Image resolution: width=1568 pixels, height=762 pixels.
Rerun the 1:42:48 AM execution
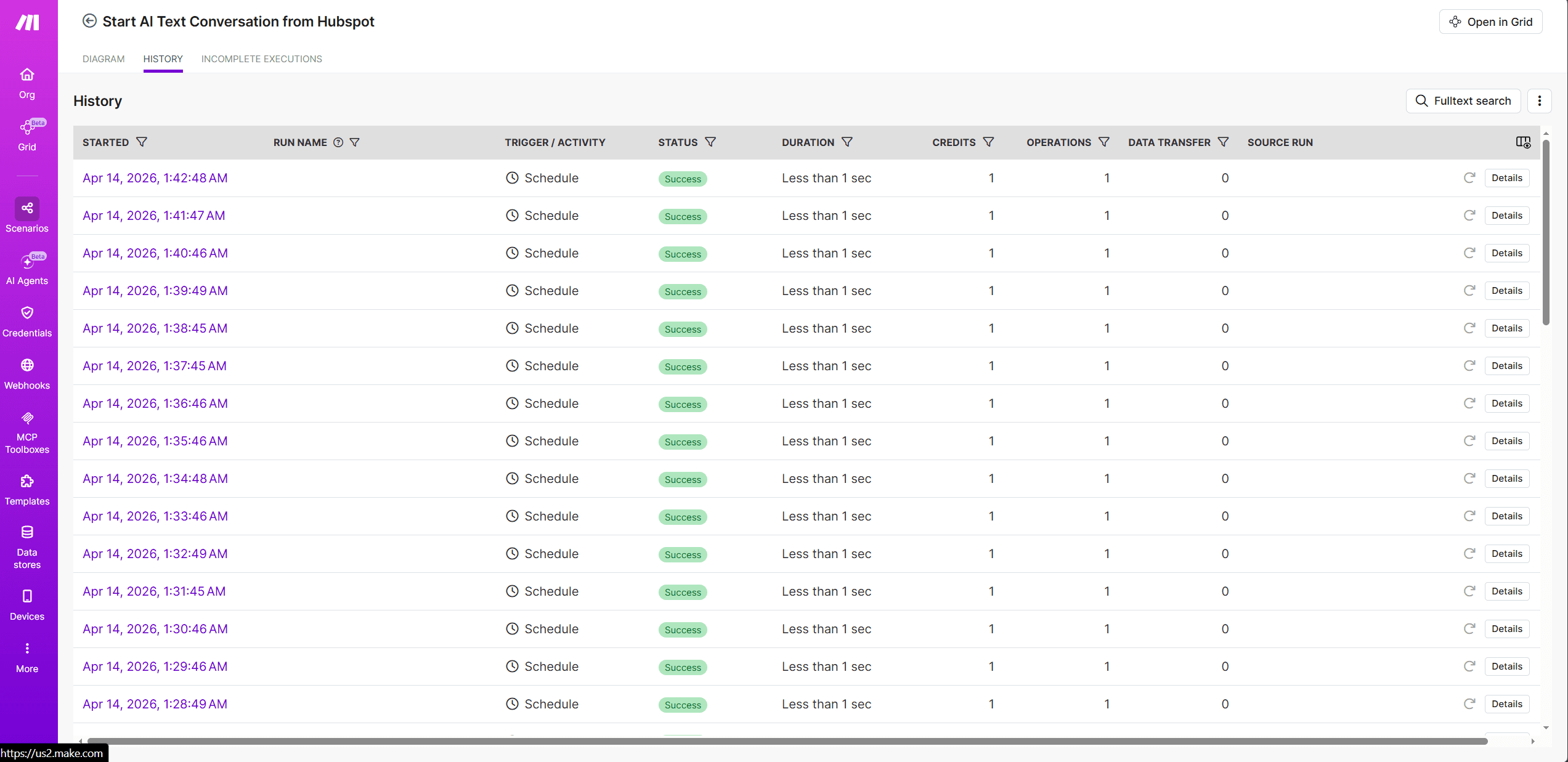point(1469,178)
